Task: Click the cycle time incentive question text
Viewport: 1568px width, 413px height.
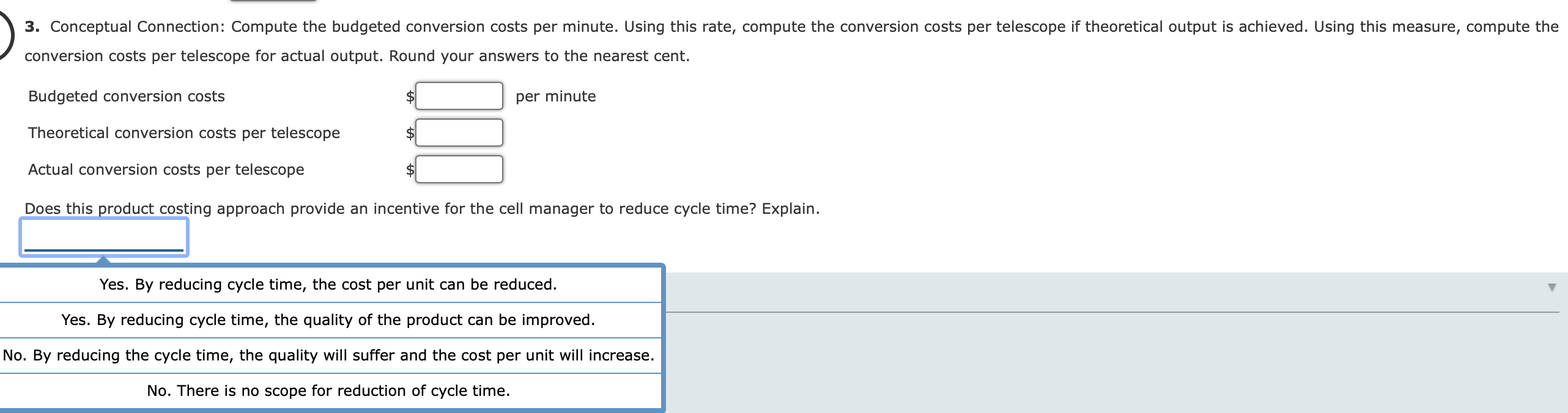Action: [x=422, y=208]
